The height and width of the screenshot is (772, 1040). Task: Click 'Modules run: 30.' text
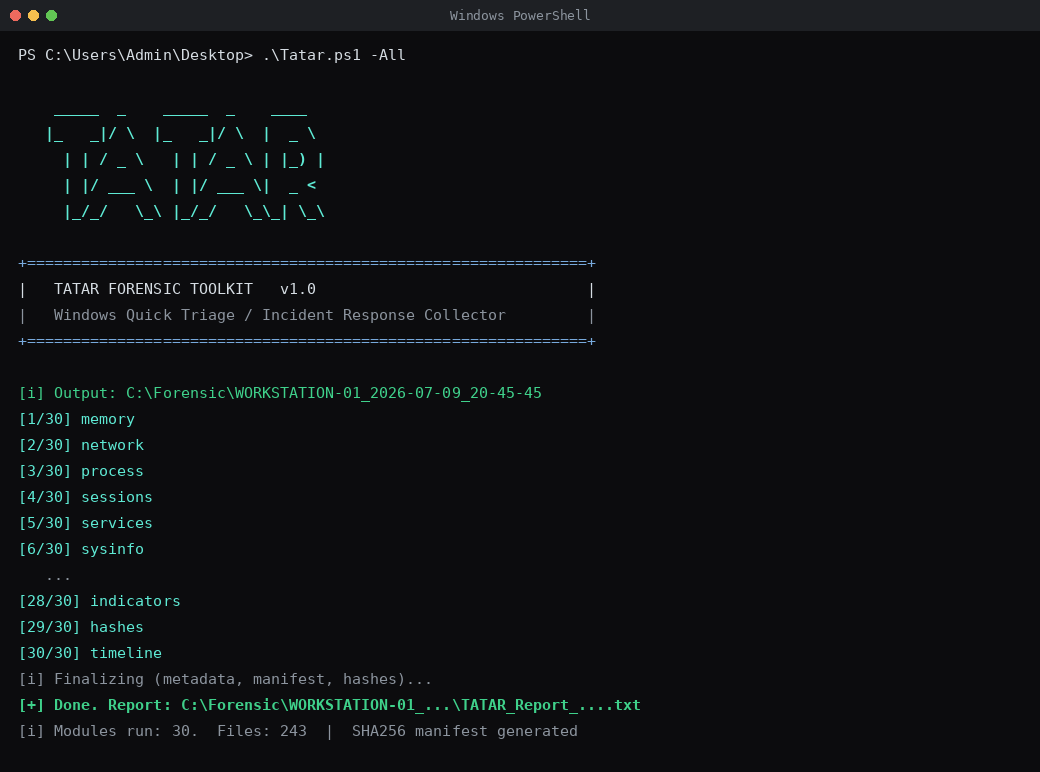[125, 731]
